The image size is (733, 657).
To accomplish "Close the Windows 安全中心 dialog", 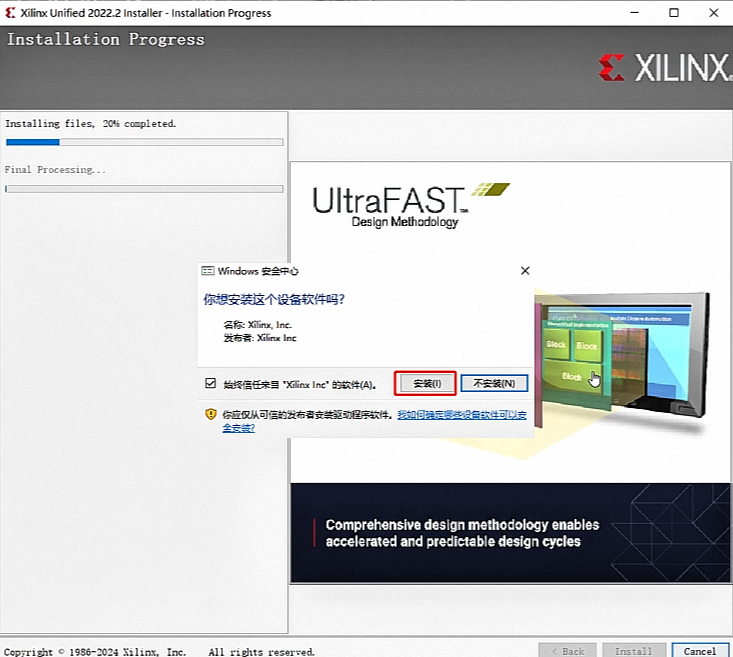I will [x=525, y=271].
